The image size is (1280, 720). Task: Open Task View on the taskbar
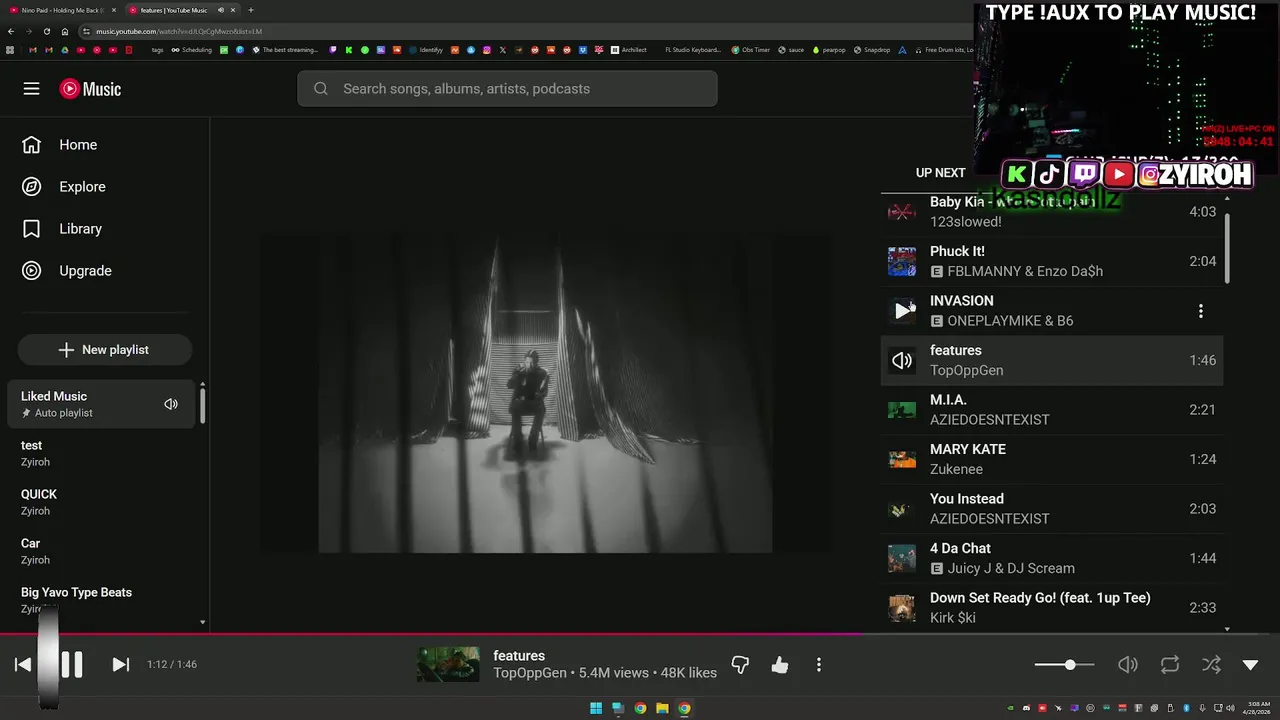pyautogui.click(x=618, y=708)
